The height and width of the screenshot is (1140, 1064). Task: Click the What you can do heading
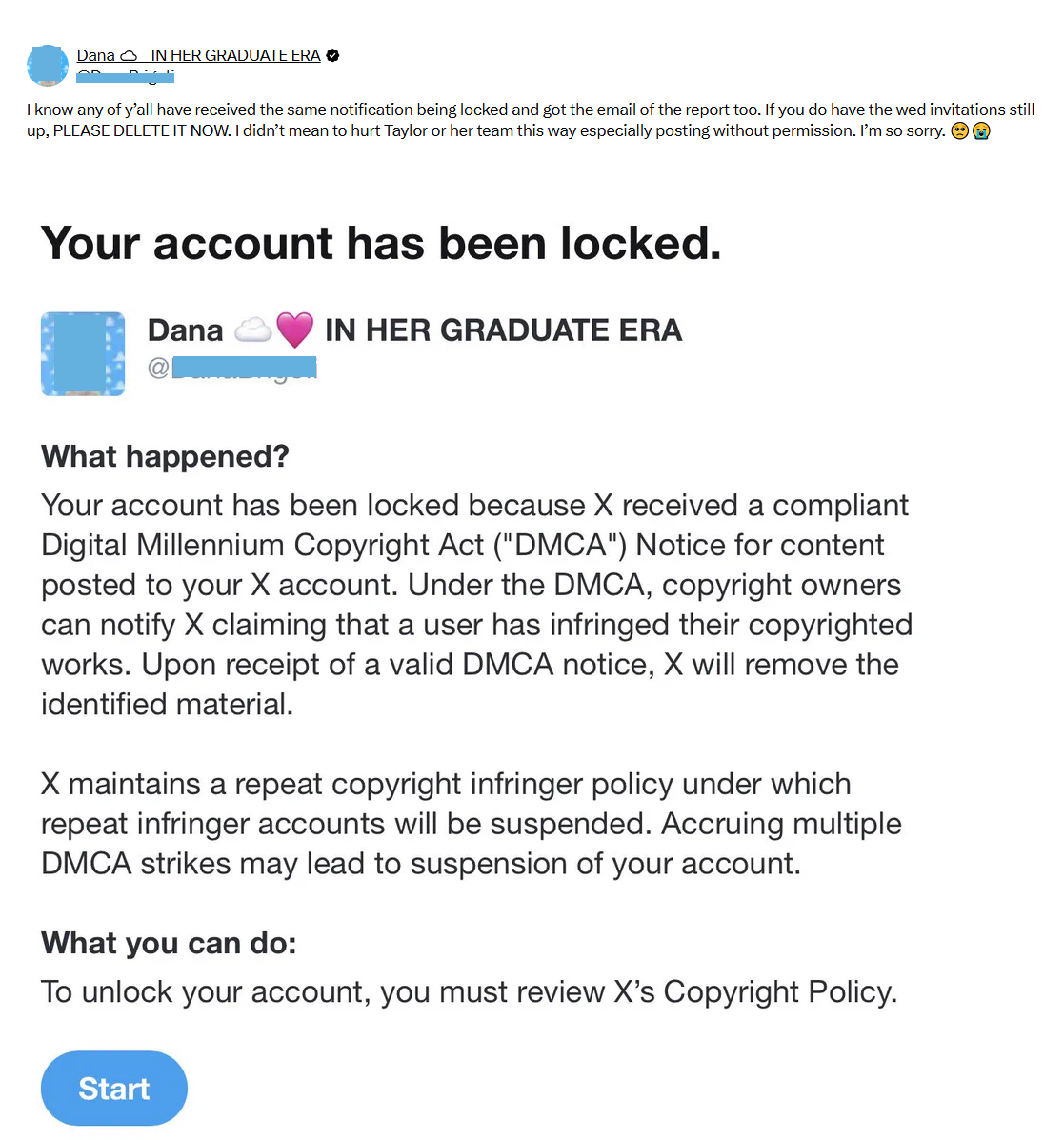pos(169,942)
